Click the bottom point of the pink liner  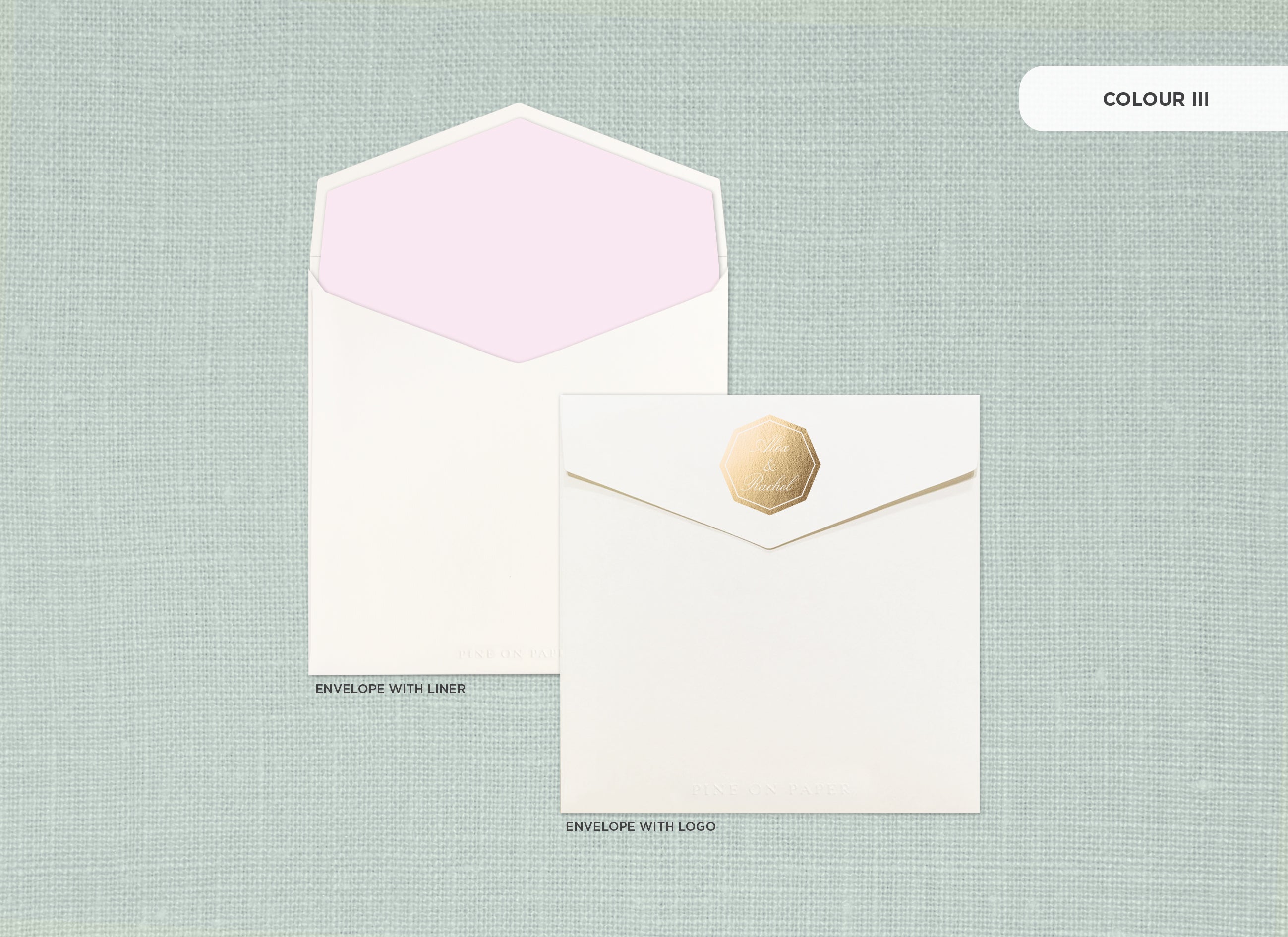coord(520,359)
